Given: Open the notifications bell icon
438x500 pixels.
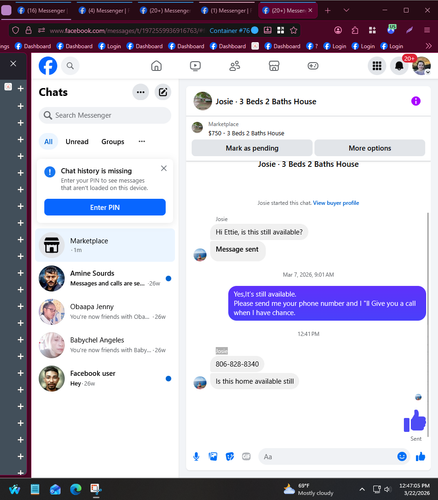Looking at the screenshot, I should (399, 66).
